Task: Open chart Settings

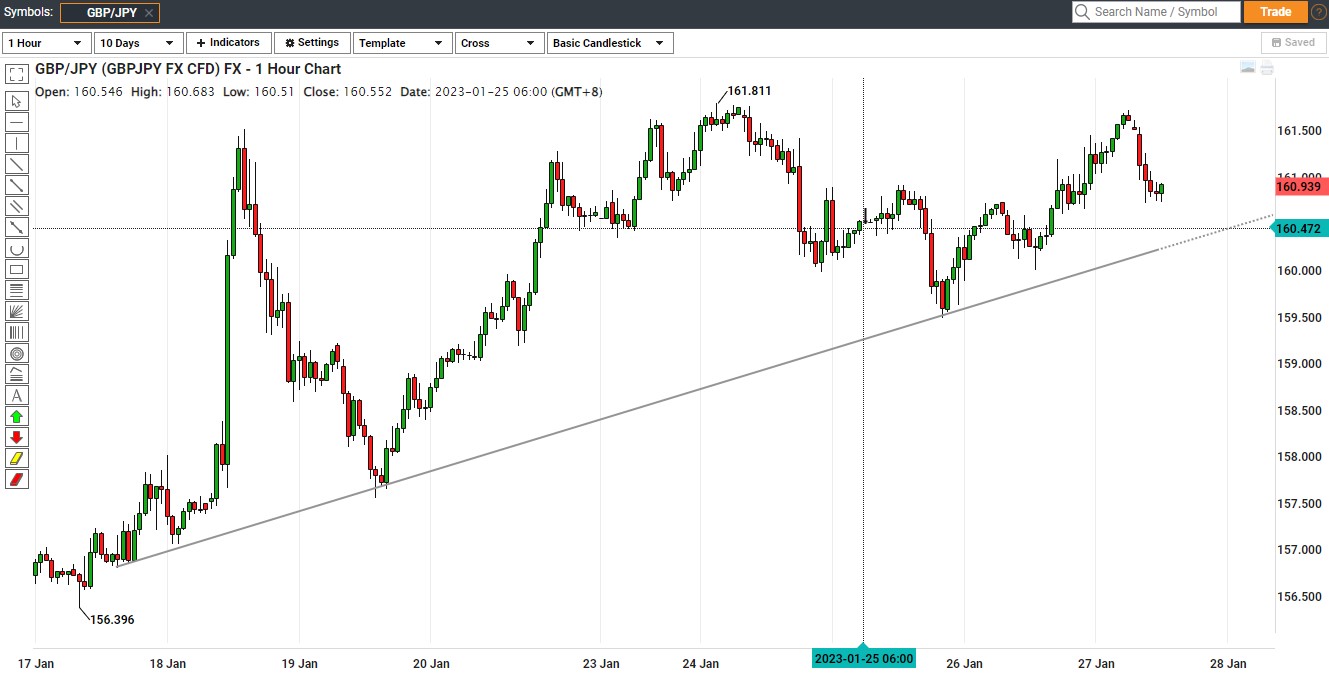Action: click(x=312, y=43)
